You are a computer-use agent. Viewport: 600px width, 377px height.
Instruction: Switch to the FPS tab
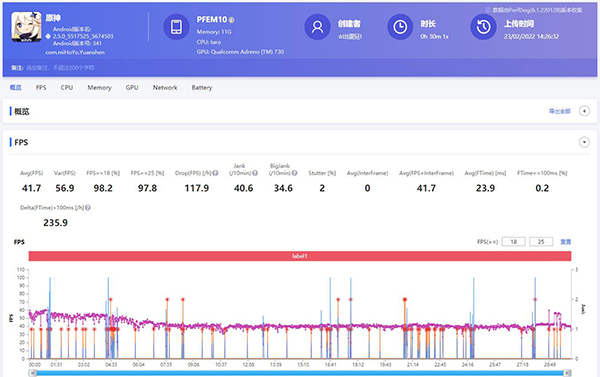point(41,88)
